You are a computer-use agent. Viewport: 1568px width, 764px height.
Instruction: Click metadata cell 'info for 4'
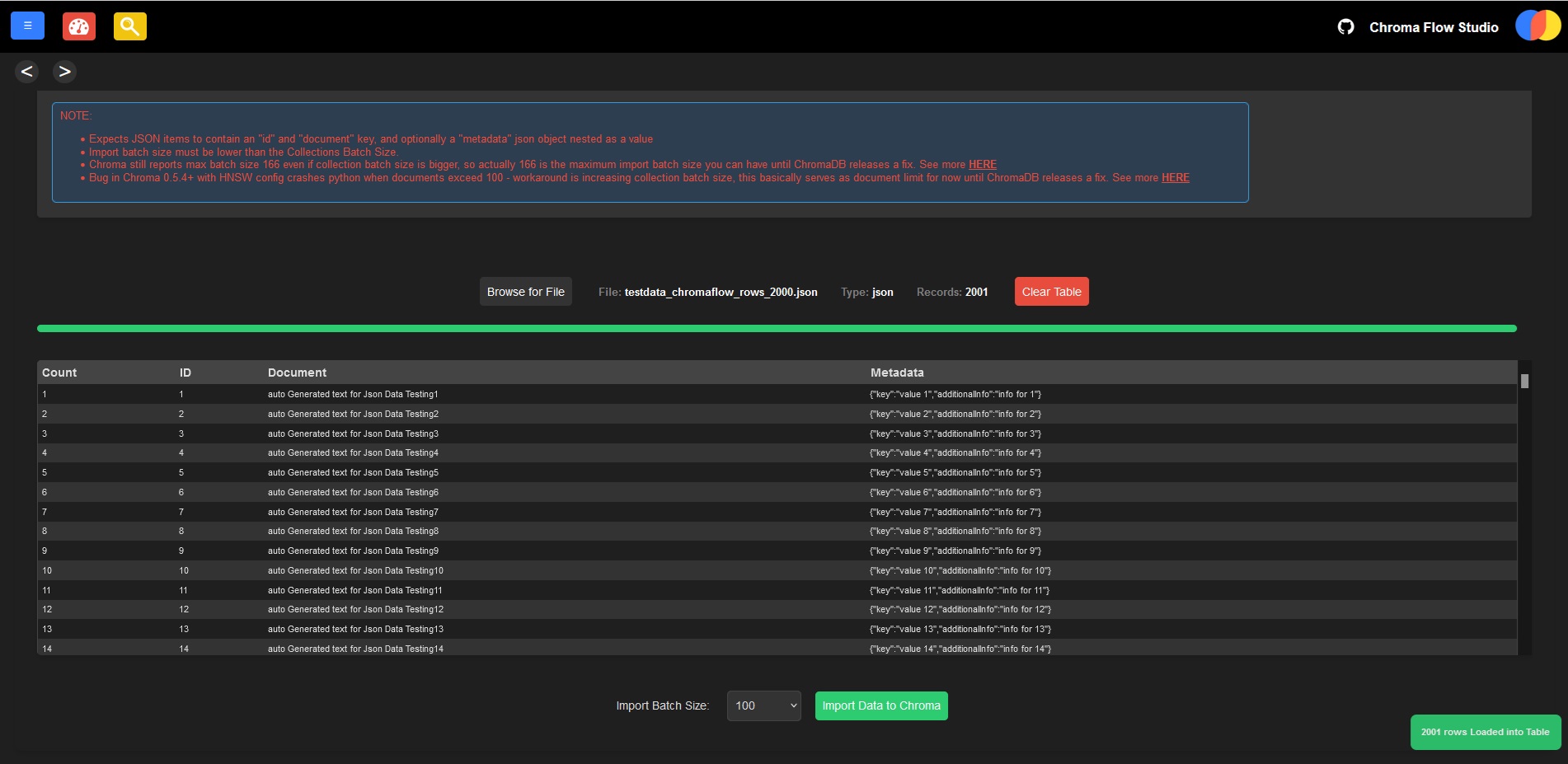click(955, 453)
